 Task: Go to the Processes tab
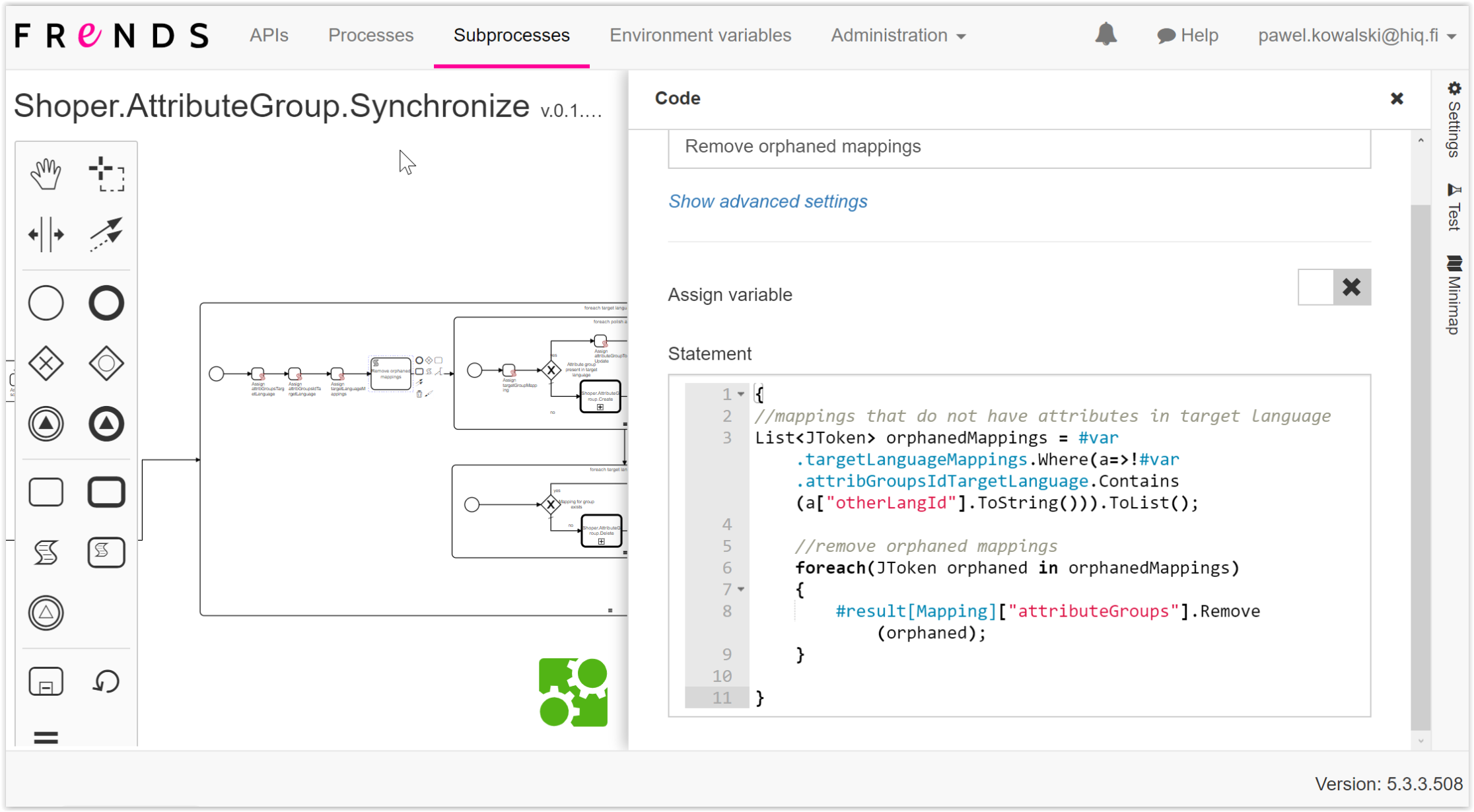pos(370,35)
